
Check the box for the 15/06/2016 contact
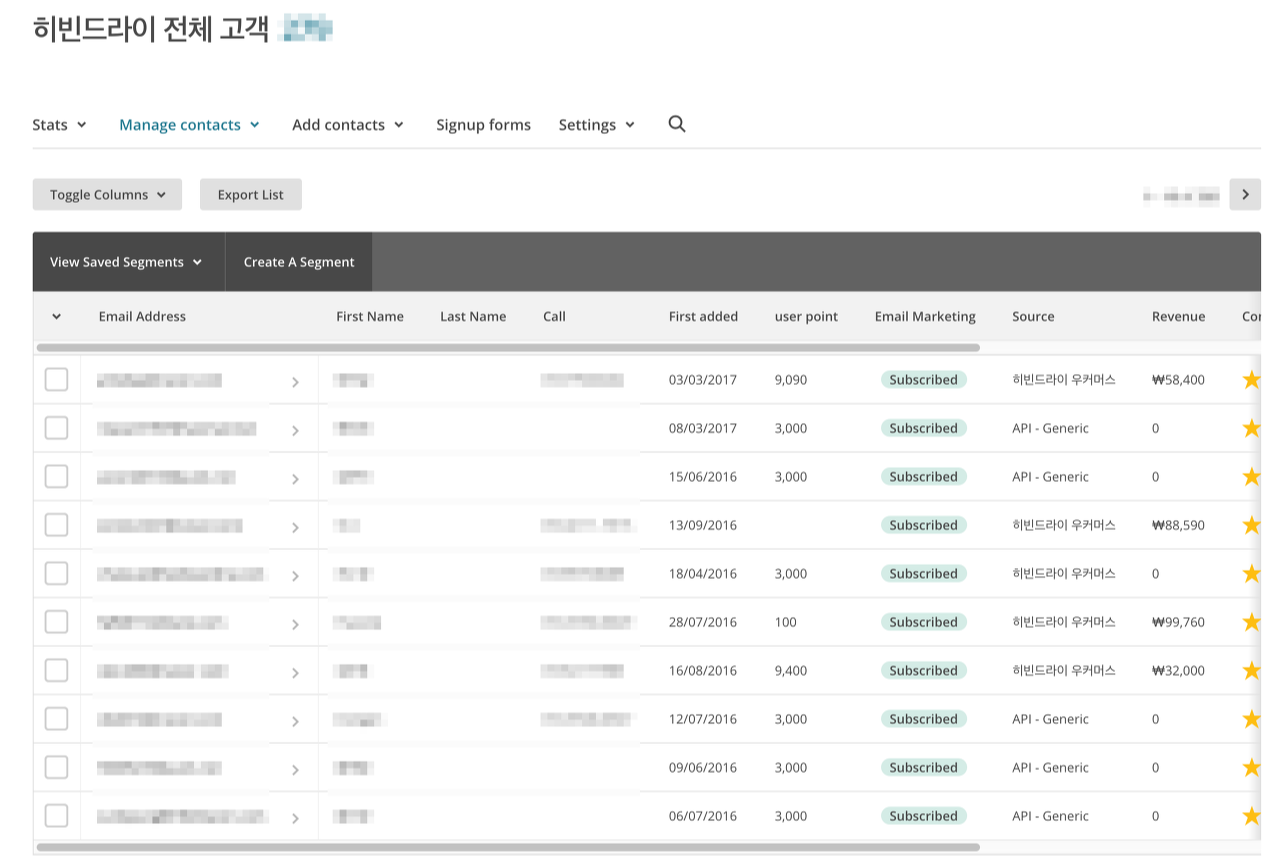tap(57, 476)
